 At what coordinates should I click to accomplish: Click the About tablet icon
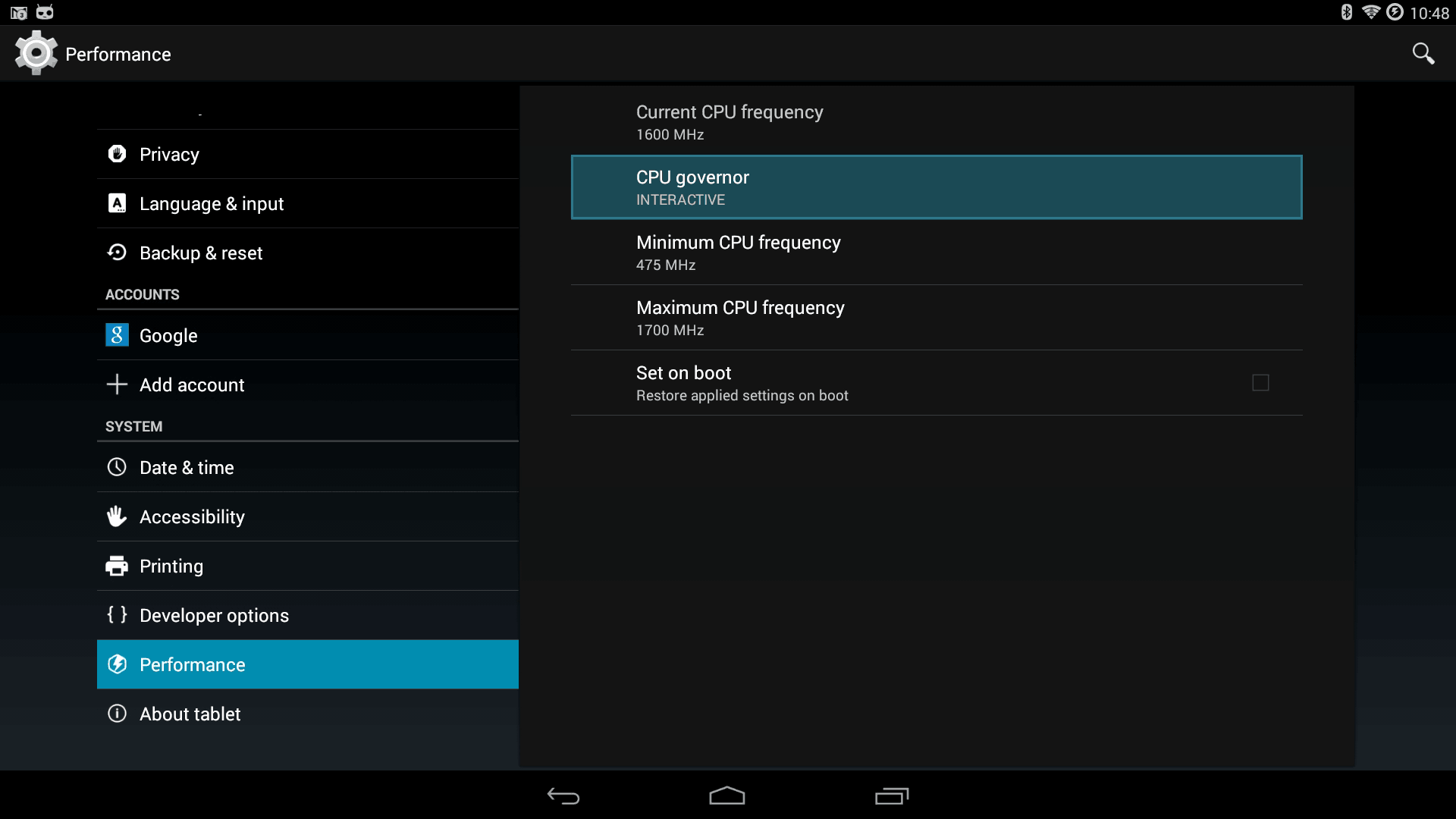pos(118,713)
